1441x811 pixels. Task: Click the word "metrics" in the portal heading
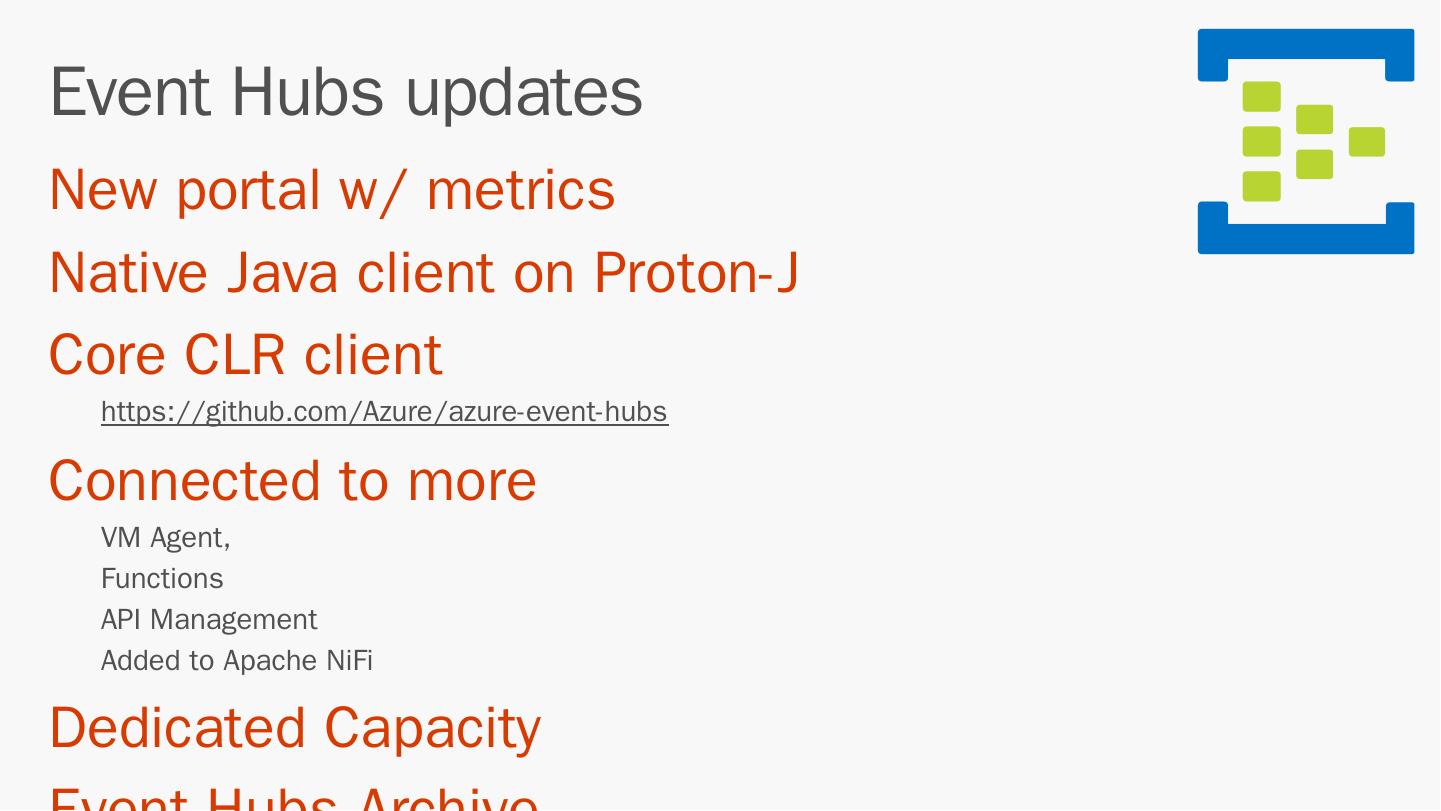(520, 189)
